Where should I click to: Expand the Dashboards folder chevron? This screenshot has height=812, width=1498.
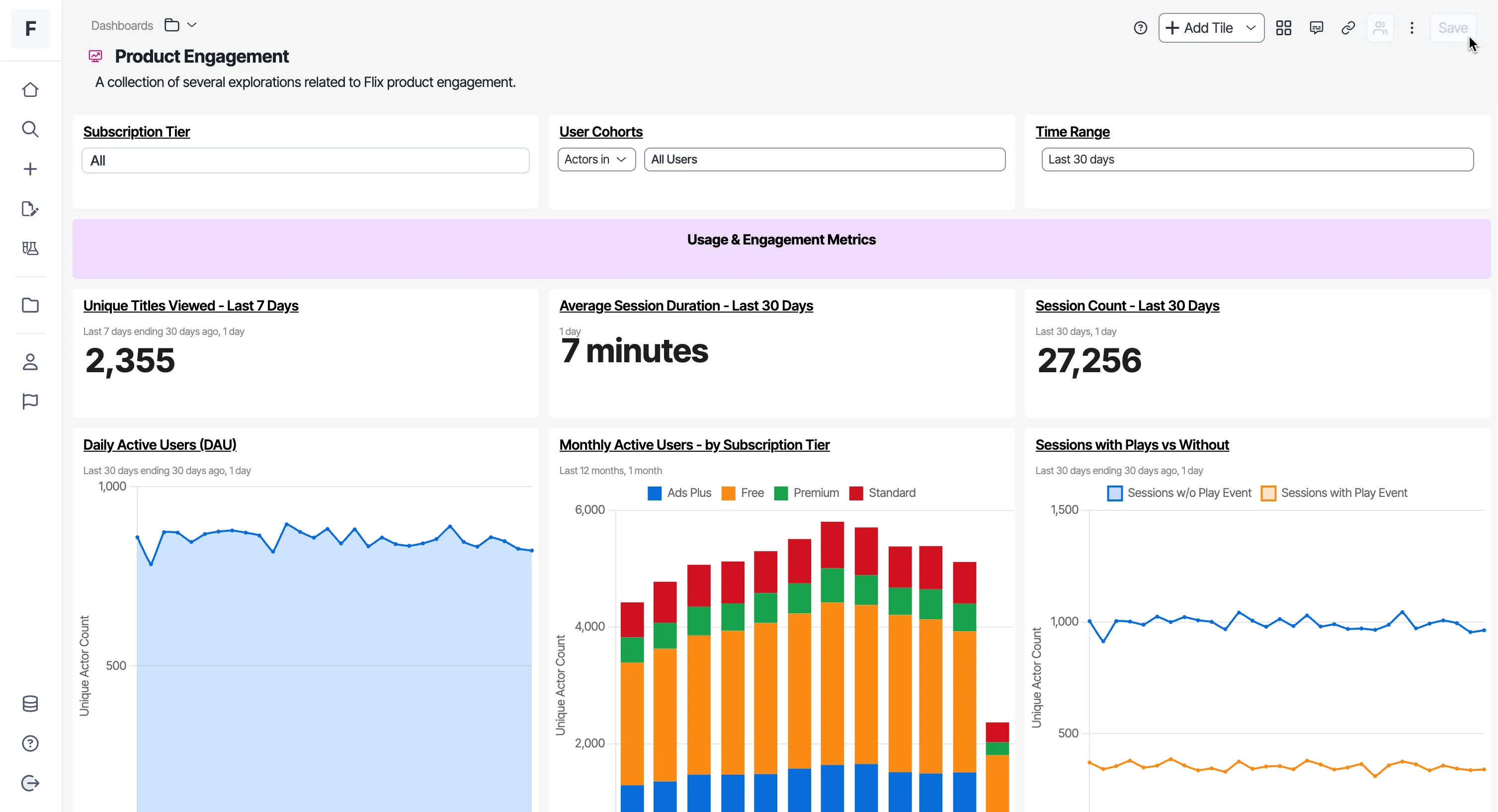[192, 25]
